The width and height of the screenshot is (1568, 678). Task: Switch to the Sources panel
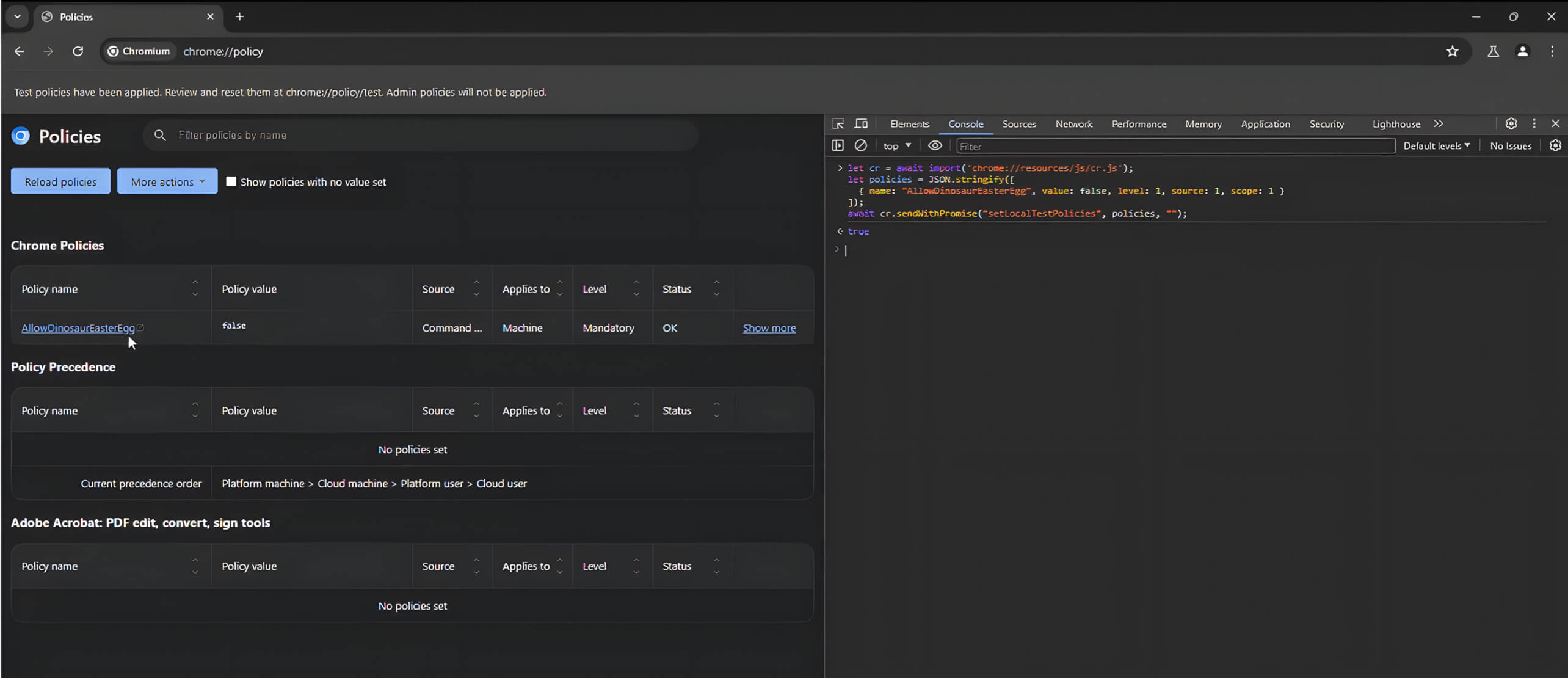(1018, 123)
